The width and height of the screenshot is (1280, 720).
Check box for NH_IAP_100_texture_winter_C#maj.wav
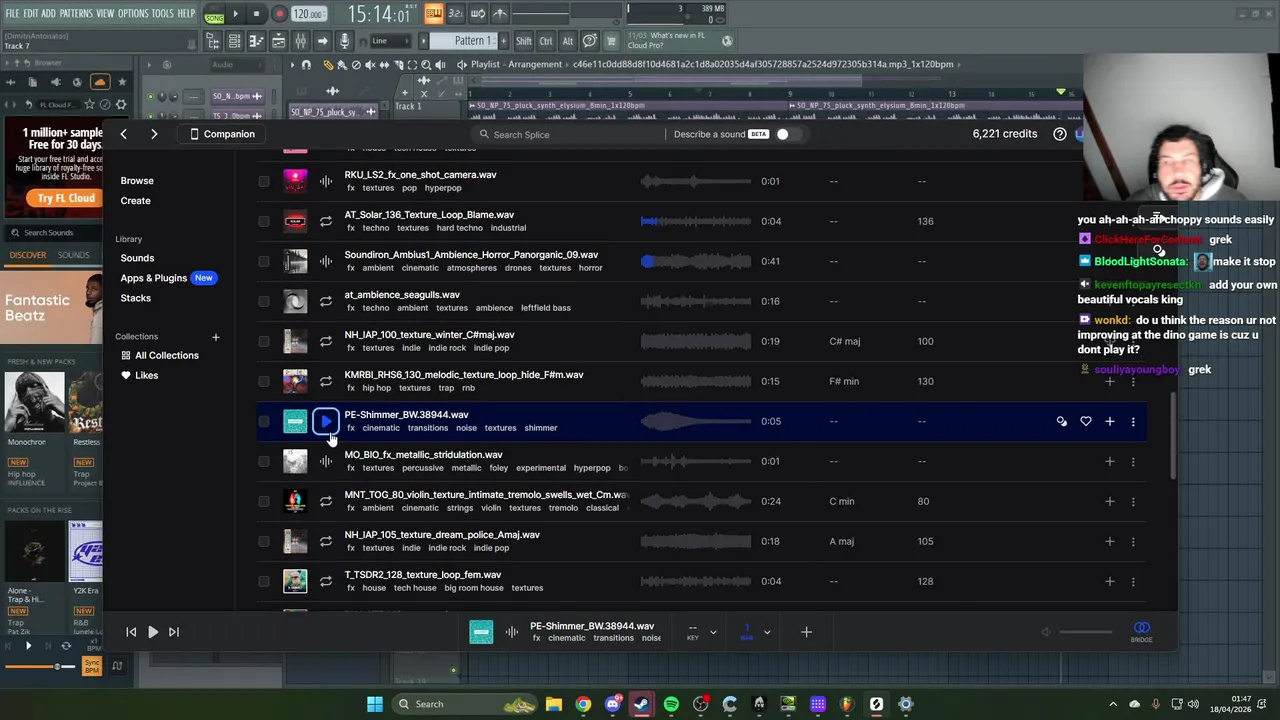click(264, 341)
